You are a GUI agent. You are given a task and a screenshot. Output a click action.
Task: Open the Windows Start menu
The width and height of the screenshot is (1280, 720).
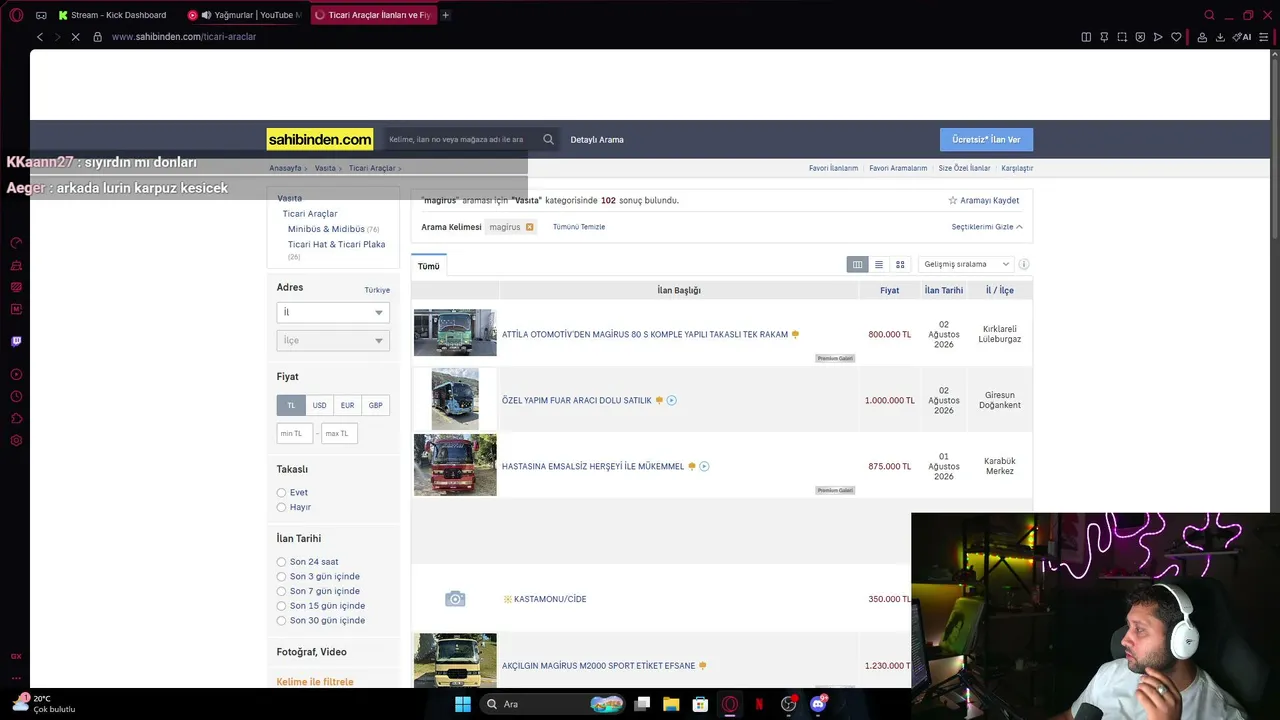(463, 704)
